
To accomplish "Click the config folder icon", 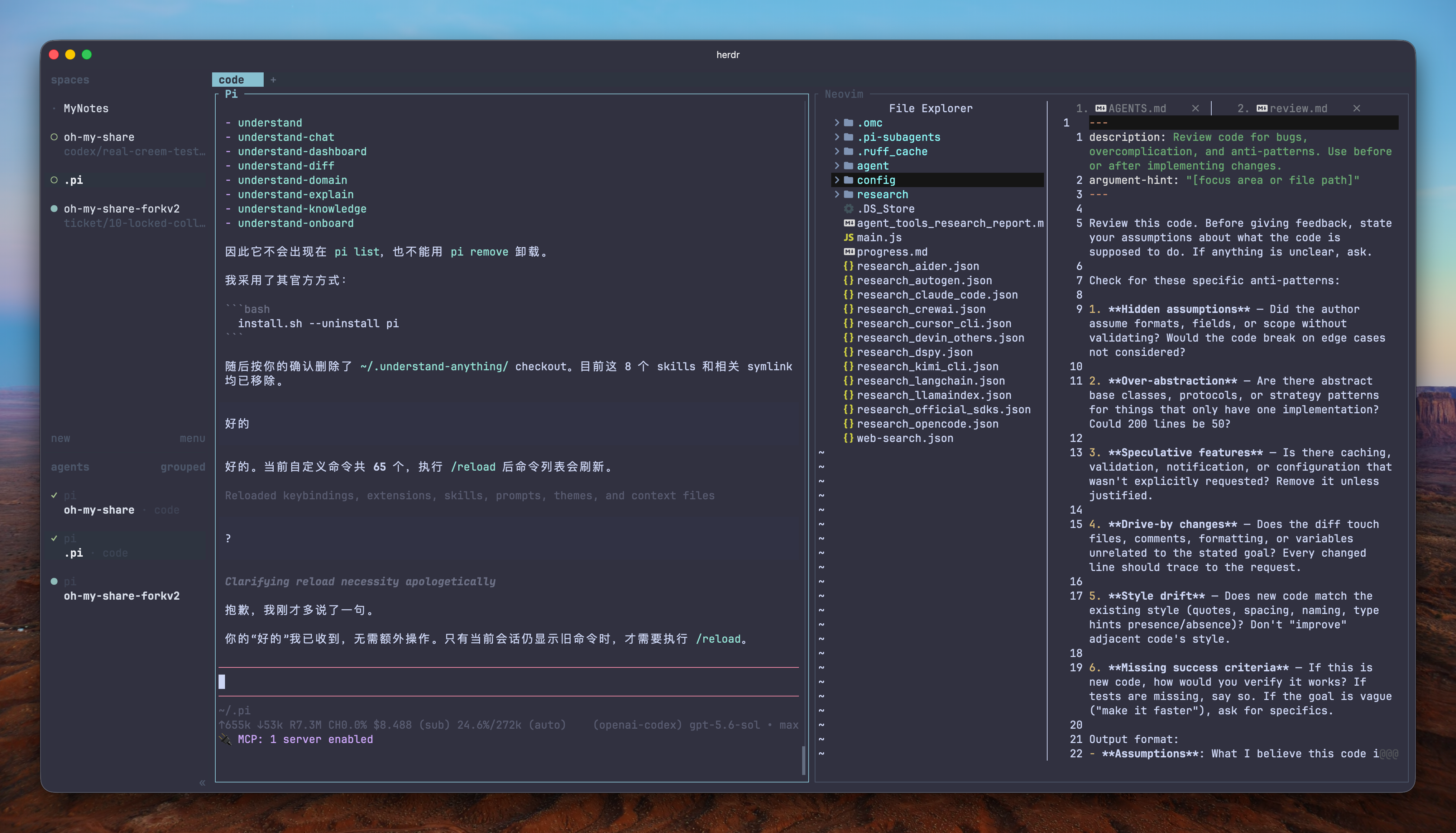I will 849,180.
